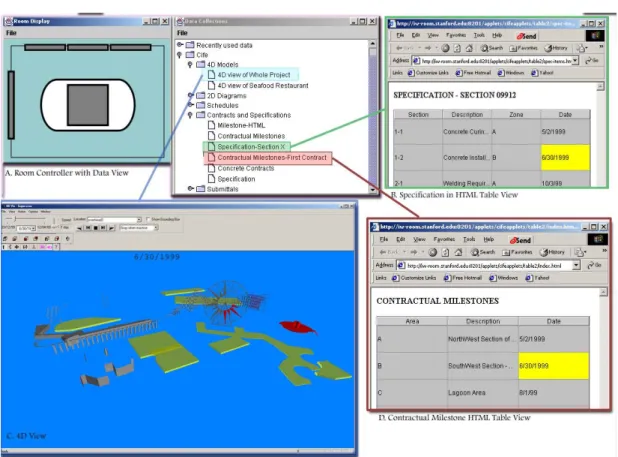Open date dropdown in 4D View toolbar
The height and width of the screenshot is (457, 618).
(33, 228)
